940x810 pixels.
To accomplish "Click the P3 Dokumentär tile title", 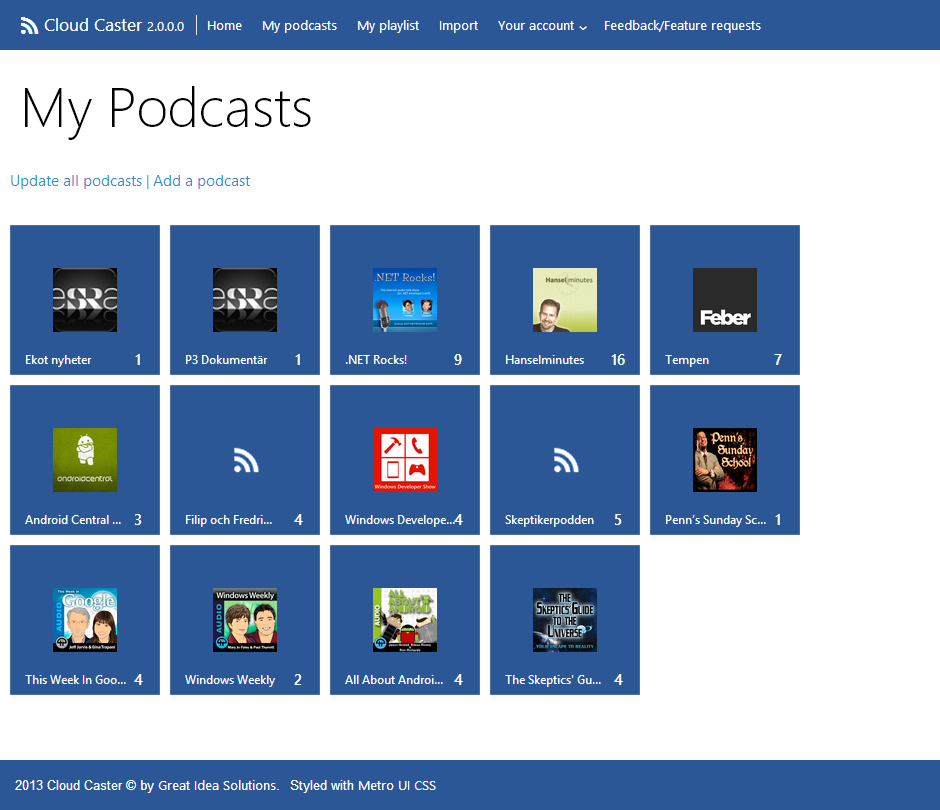I will pos(226,360).
